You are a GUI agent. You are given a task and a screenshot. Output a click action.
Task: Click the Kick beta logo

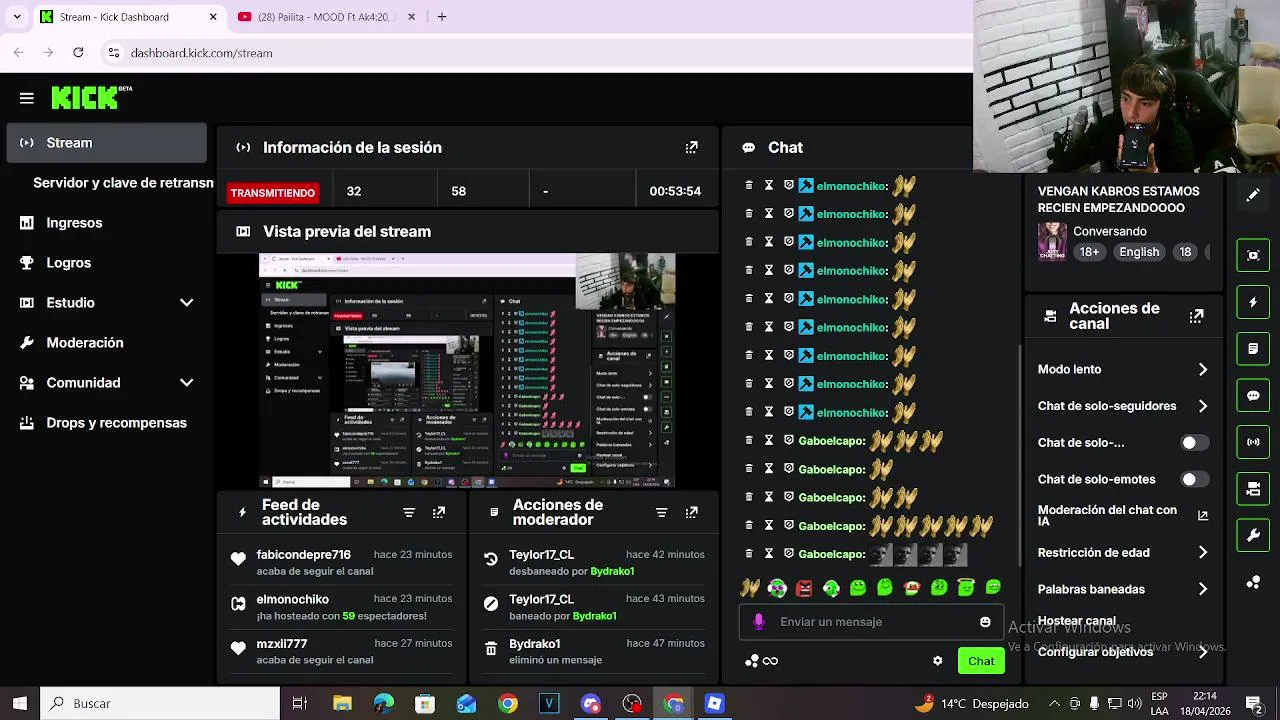(x=91, y=97)
